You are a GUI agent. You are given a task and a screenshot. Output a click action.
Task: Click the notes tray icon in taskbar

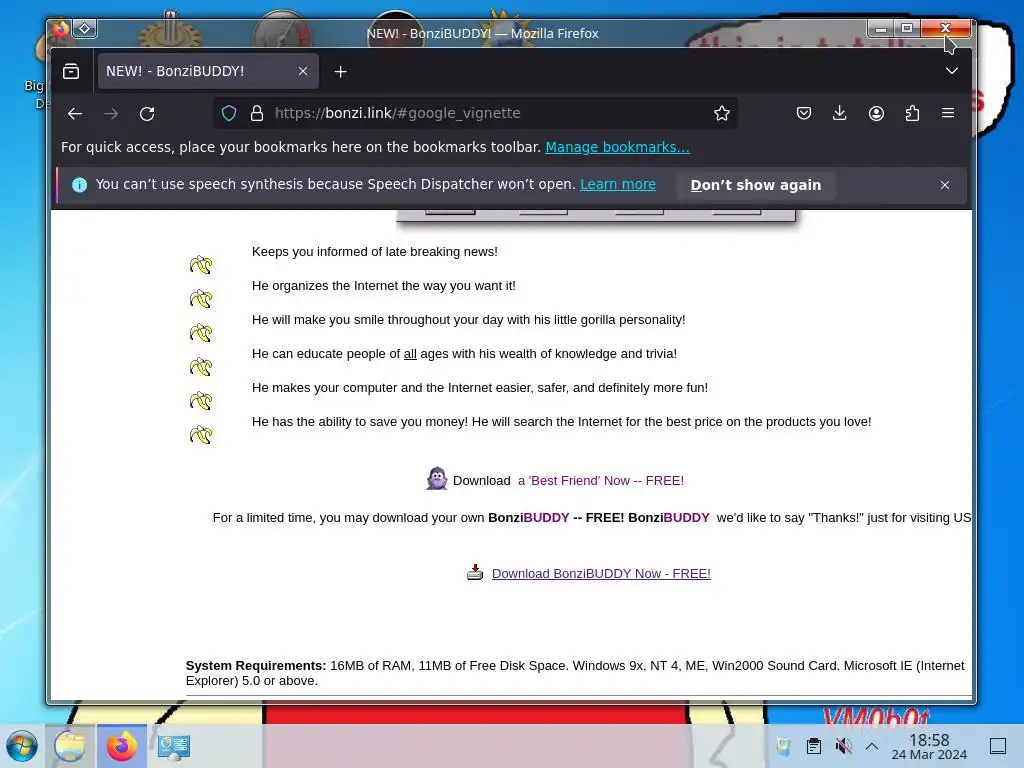click(784, 746)
